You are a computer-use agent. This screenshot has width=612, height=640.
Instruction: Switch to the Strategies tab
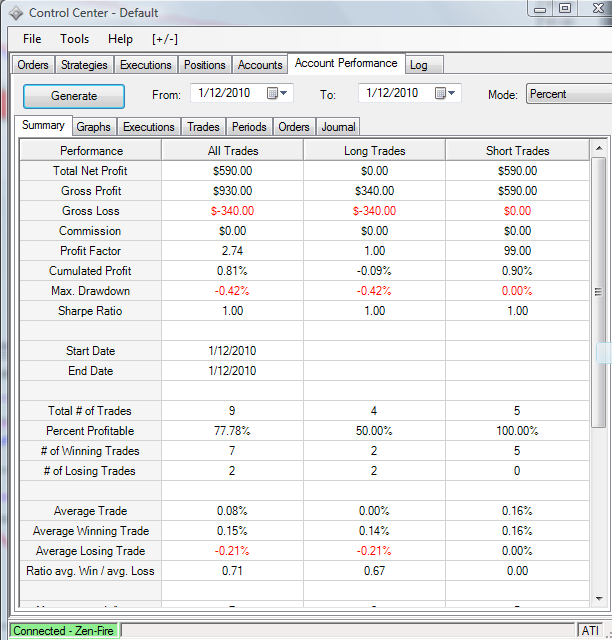(84, 65)
